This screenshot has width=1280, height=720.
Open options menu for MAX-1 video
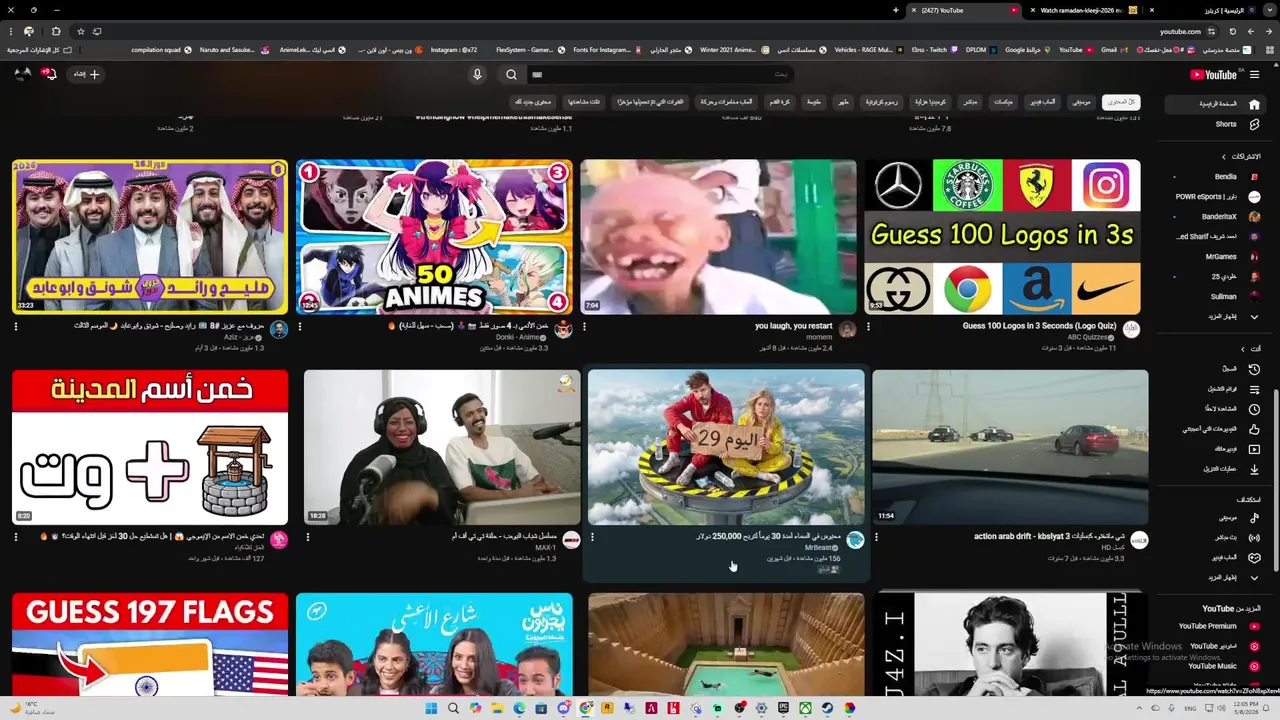tap(308, 537)
